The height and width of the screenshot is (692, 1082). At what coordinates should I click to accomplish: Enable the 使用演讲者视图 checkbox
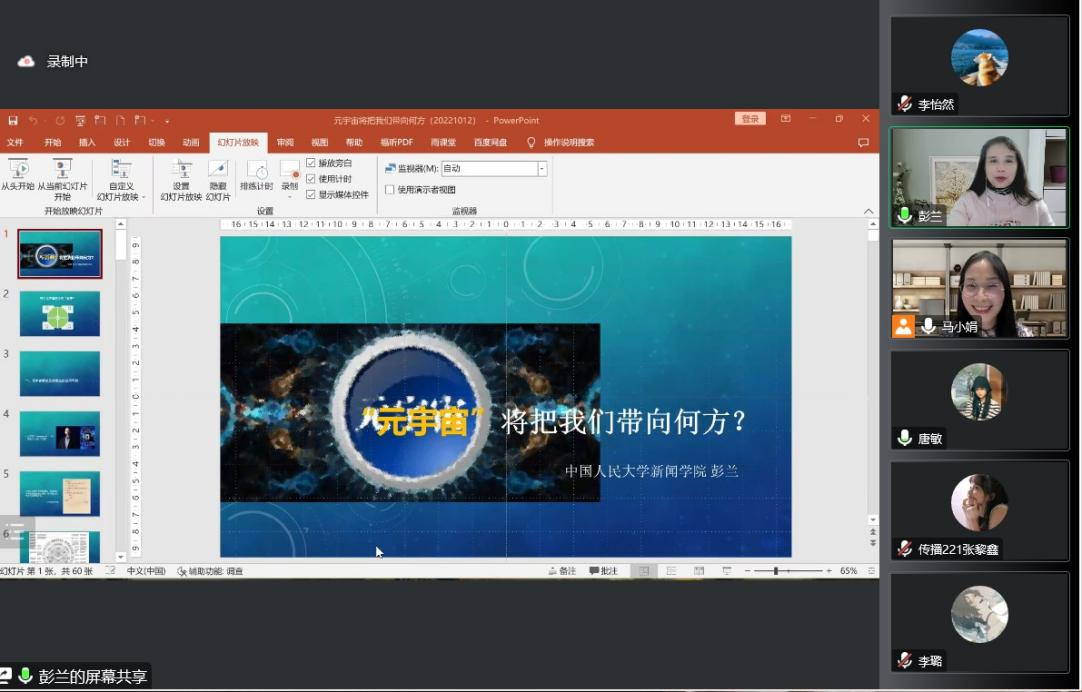[x=390, y=189]
